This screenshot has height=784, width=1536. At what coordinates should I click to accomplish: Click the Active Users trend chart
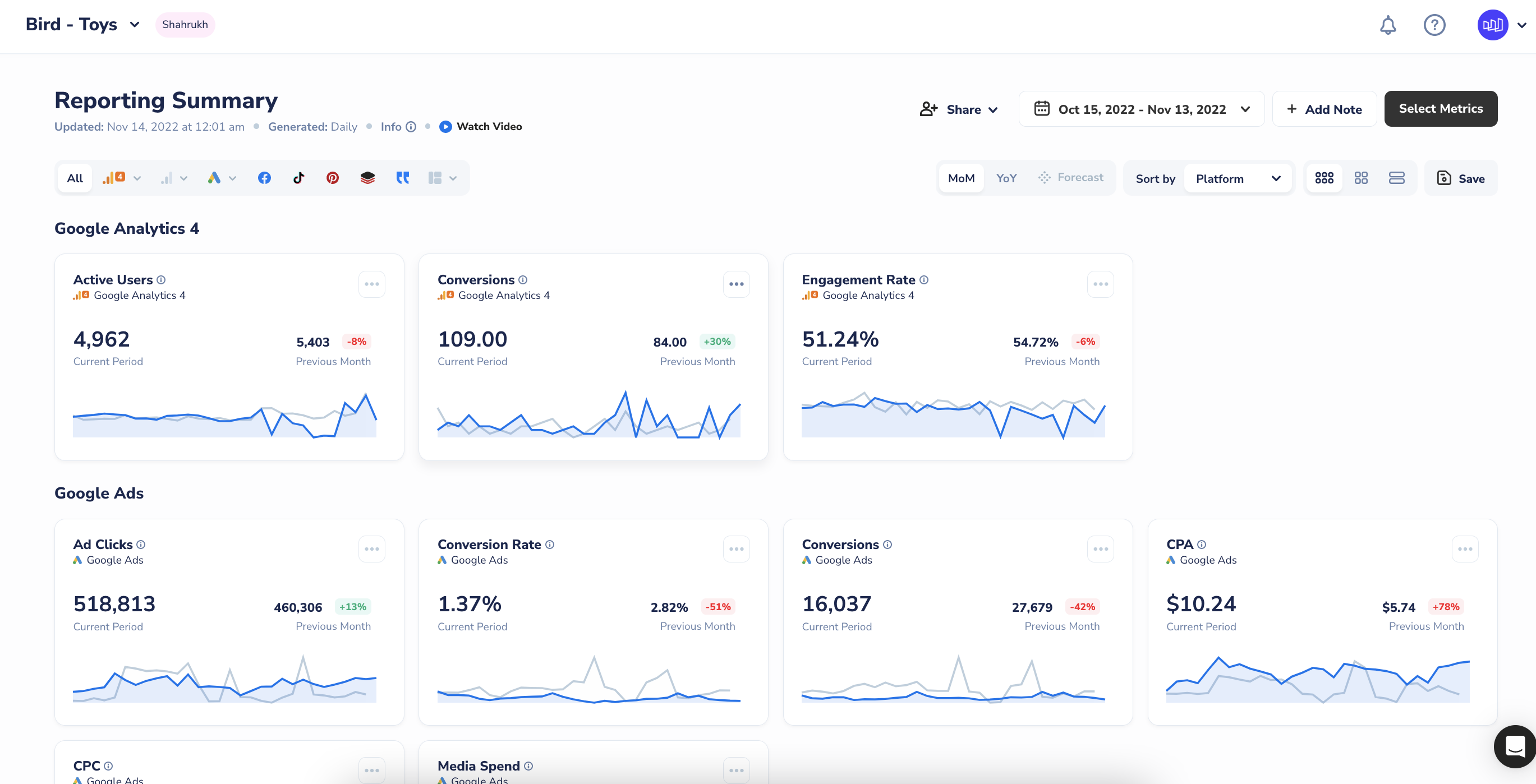coord(225,414)
